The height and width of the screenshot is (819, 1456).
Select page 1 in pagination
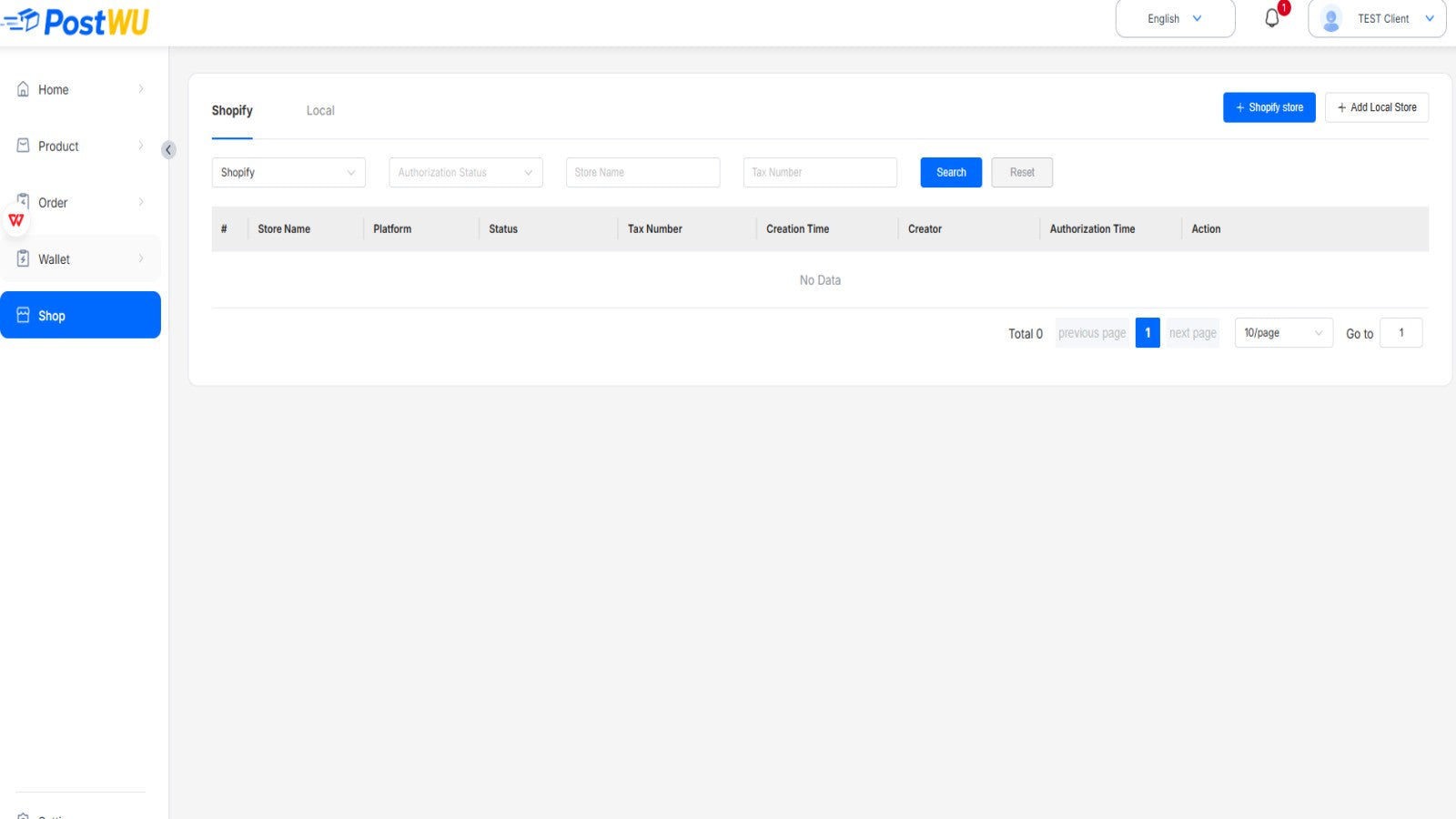pos(1148,333)
